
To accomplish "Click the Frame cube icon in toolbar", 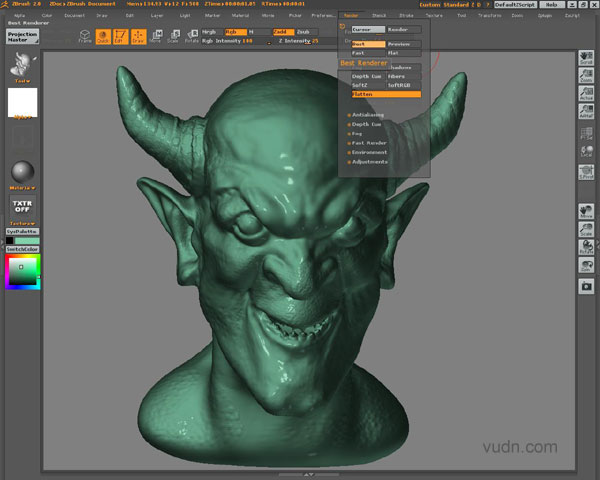I will click(85, 36).
